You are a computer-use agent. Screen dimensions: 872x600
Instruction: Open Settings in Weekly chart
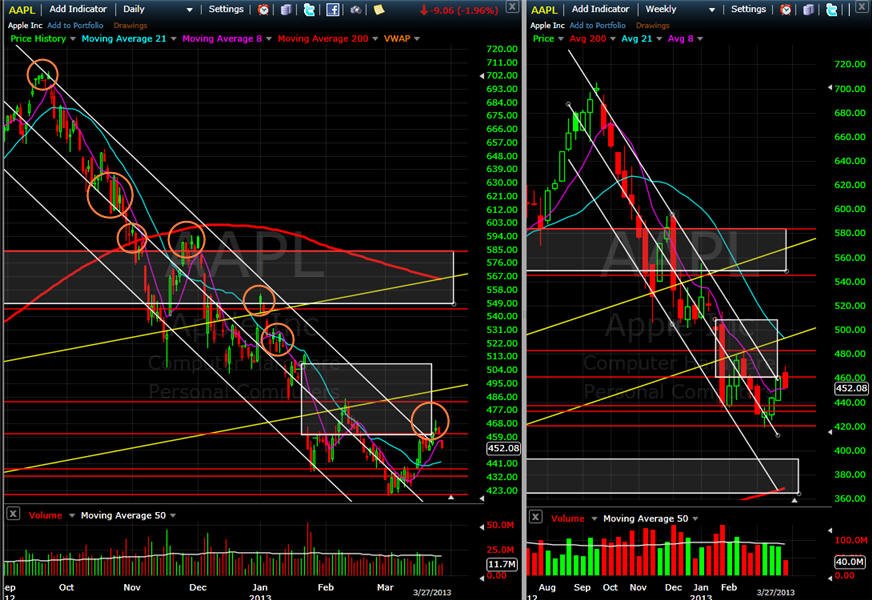748,9
